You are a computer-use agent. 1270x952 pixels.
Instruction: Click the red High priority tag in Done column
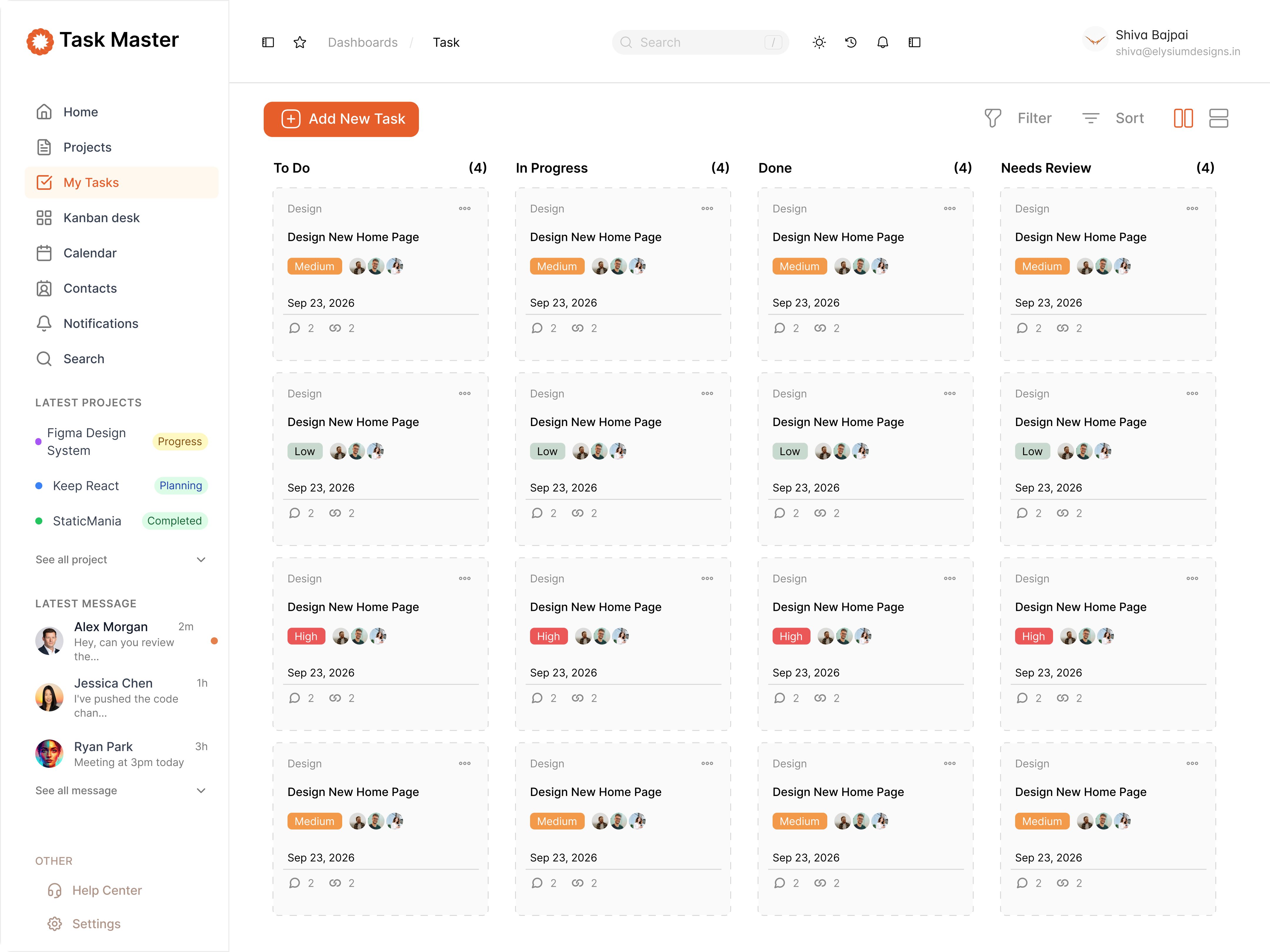point(791,636)
